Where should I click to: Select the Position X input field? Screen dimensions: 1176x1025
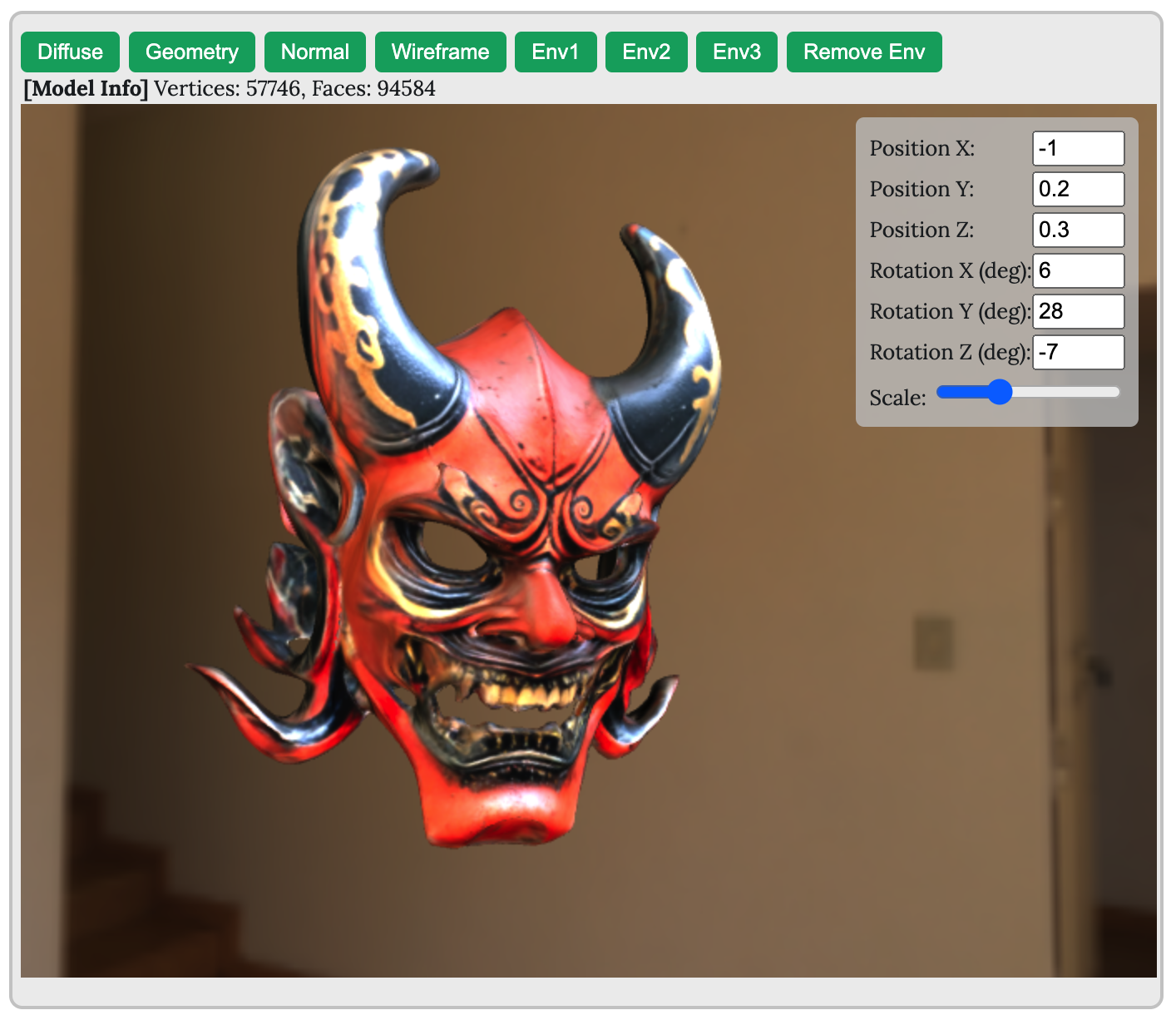coord(1078,148)
